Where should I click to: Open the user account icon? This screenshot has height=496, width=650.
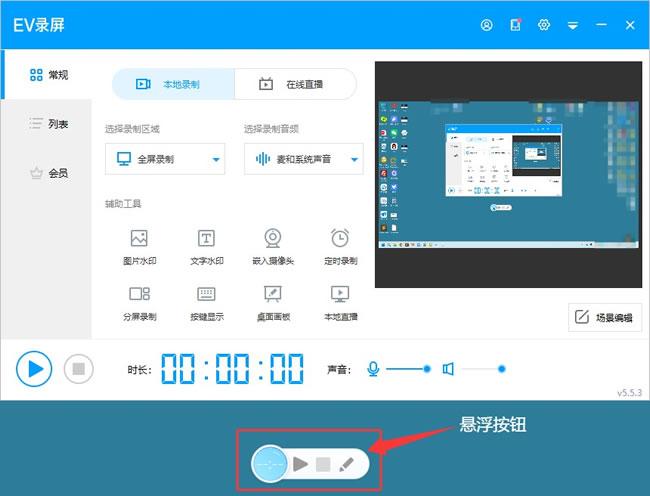click(x=486, y=25)
